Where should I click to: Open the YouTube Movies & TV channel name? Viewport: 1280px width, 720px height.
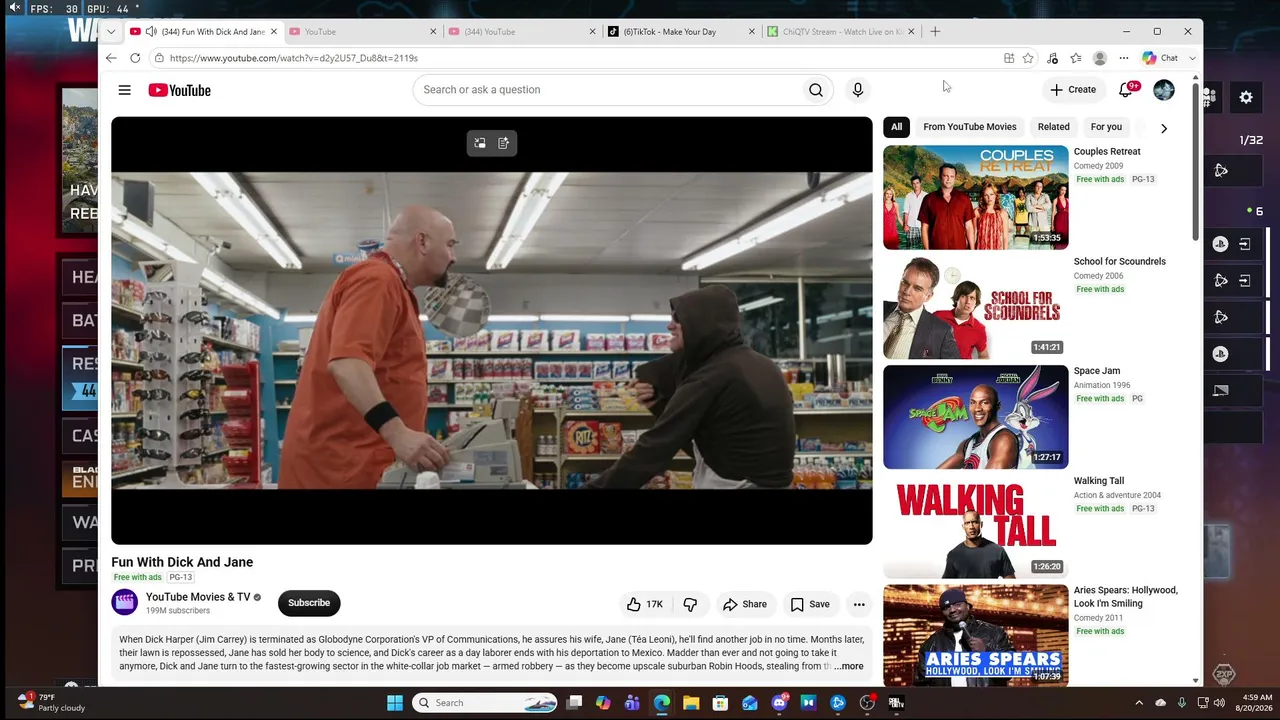tap(198, 597)
